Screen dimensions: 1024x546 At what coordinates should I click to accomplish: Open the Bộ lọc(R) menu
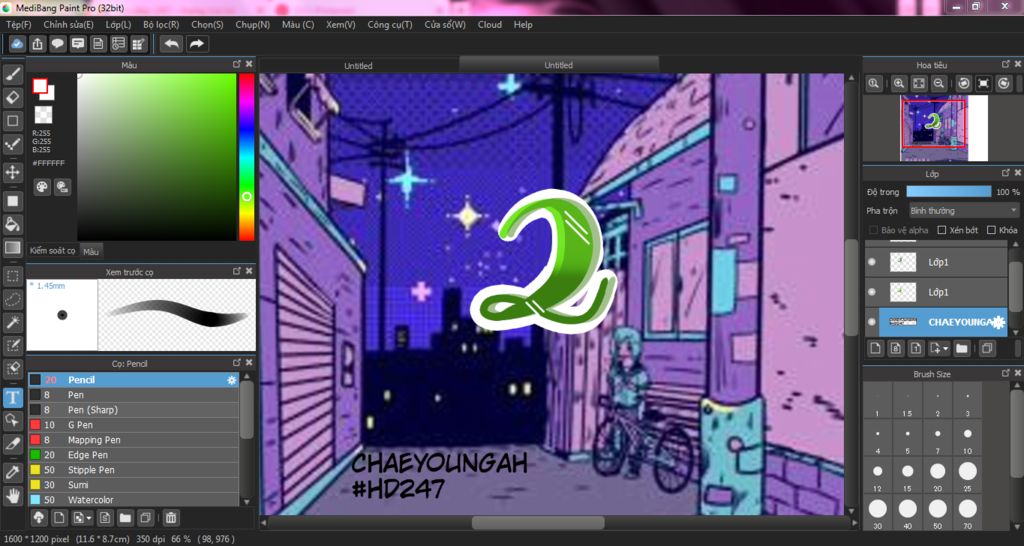pyautogui.click(x=161, y=25)
